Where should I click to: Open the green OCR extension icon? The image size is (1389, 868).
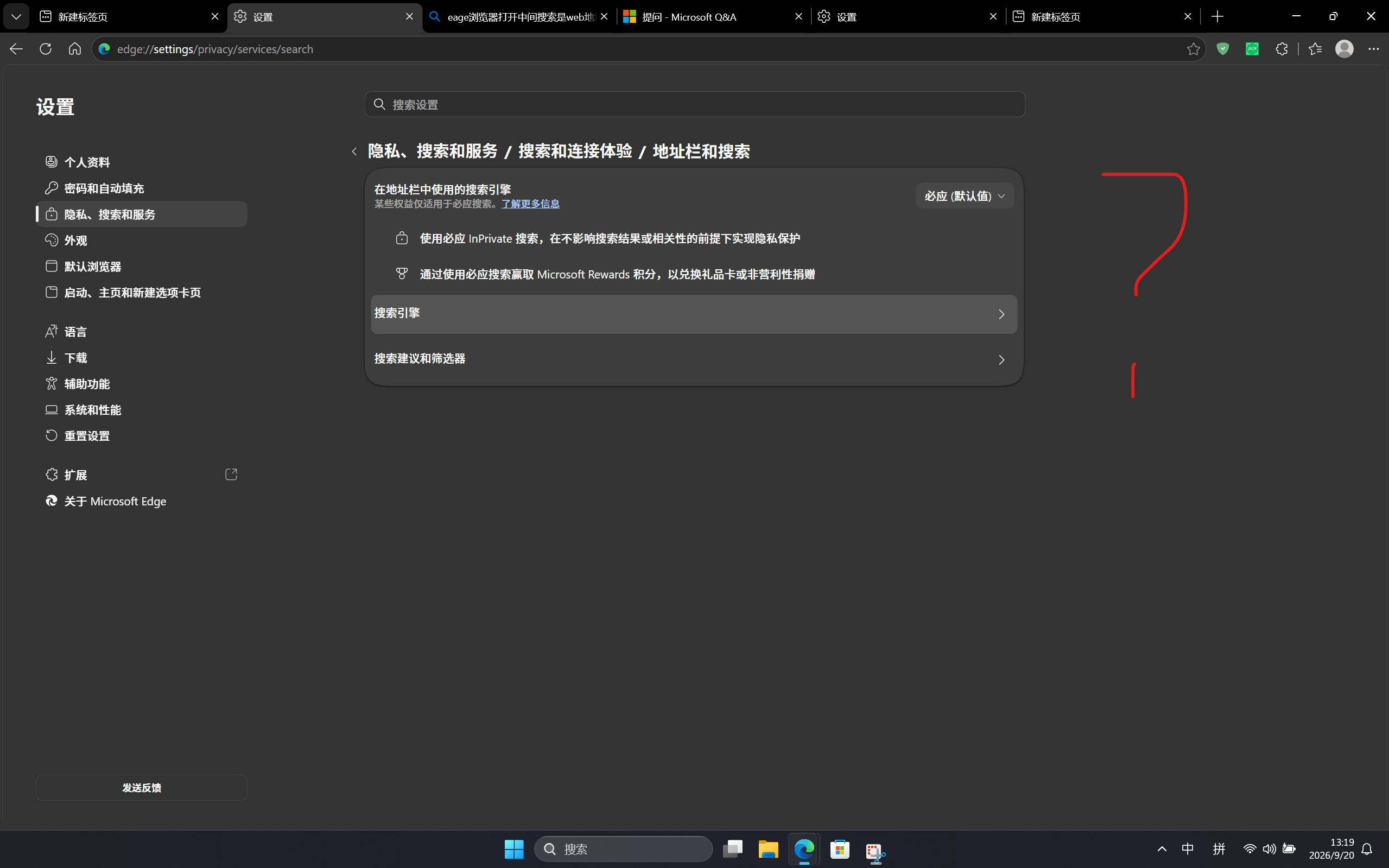click(x=1252, y=49)
